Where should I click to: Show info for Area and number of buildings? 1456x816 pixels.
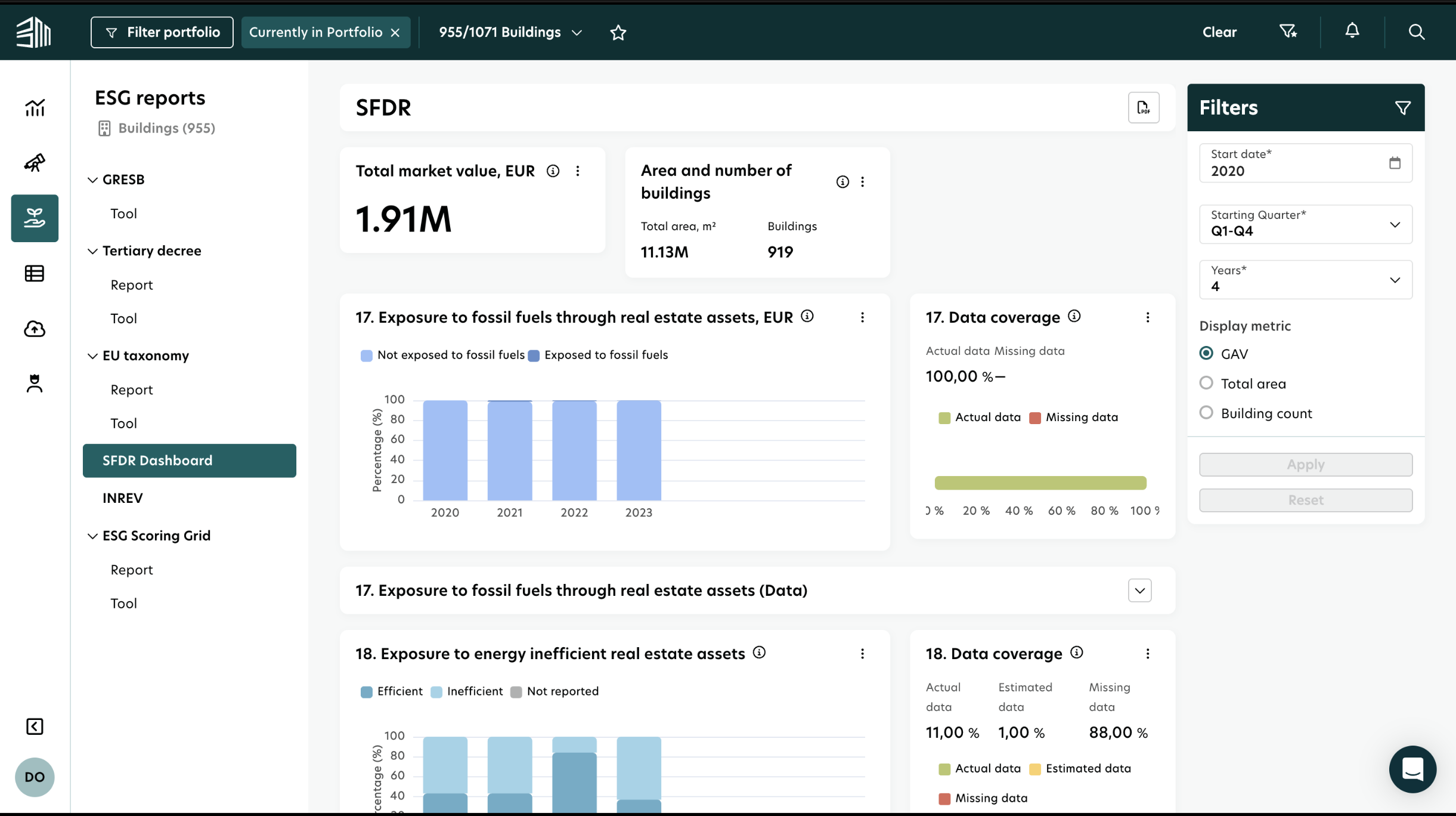pyautogui.click(x=842, y=182)
